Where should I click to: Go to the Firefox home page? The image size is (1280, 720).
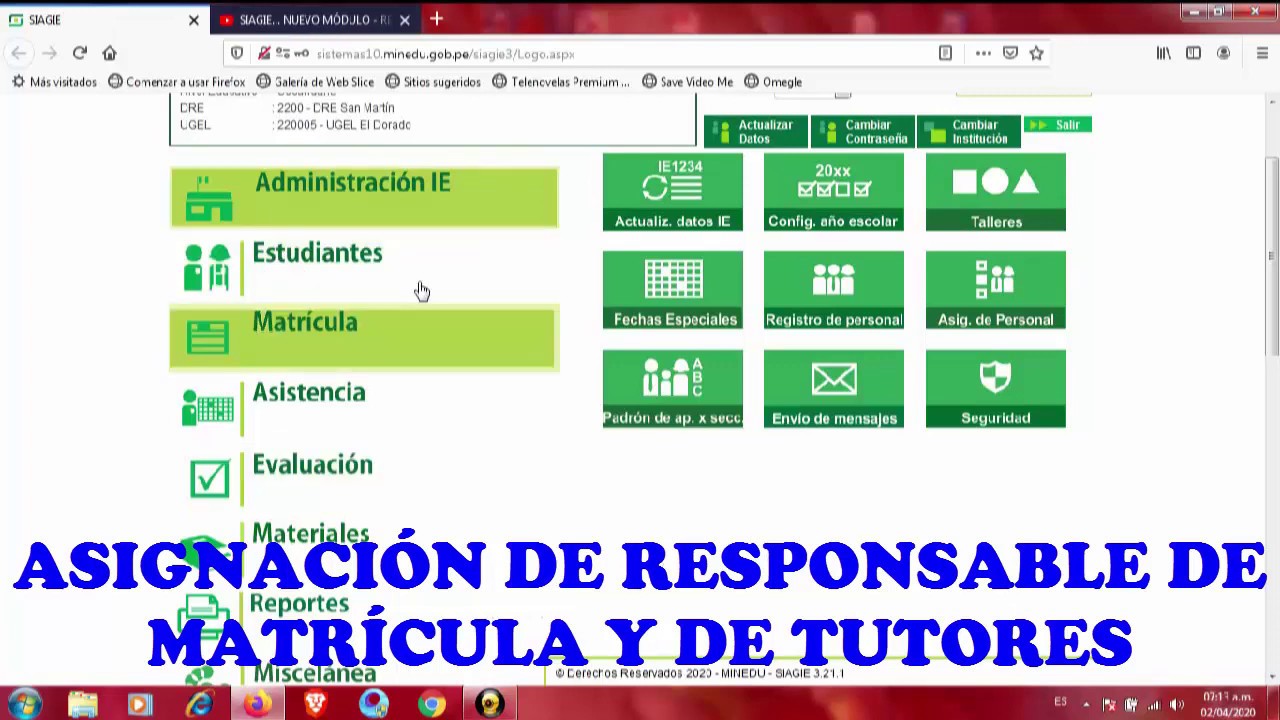pos(110,53)
